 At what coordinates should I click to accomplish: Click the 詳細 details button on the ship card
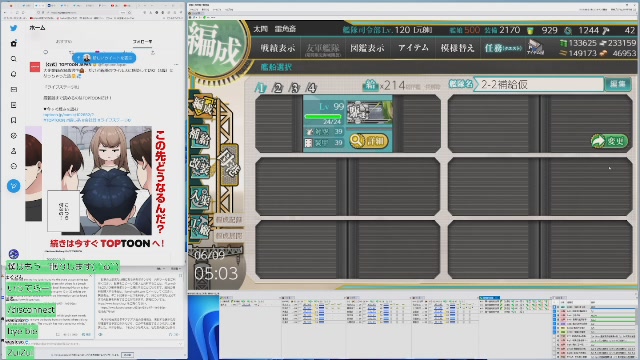coord(369,141)
